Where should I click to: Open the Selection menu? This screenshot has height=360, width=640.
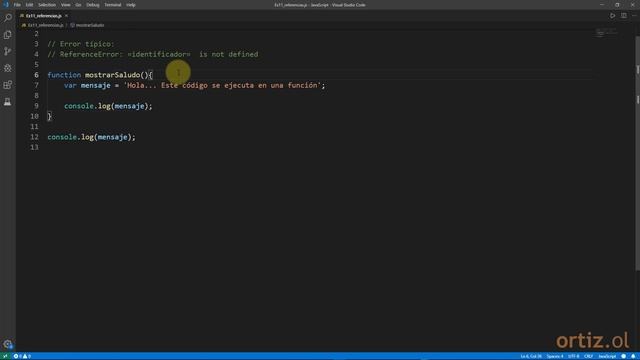pyautogui.click(x=47, y=5)
